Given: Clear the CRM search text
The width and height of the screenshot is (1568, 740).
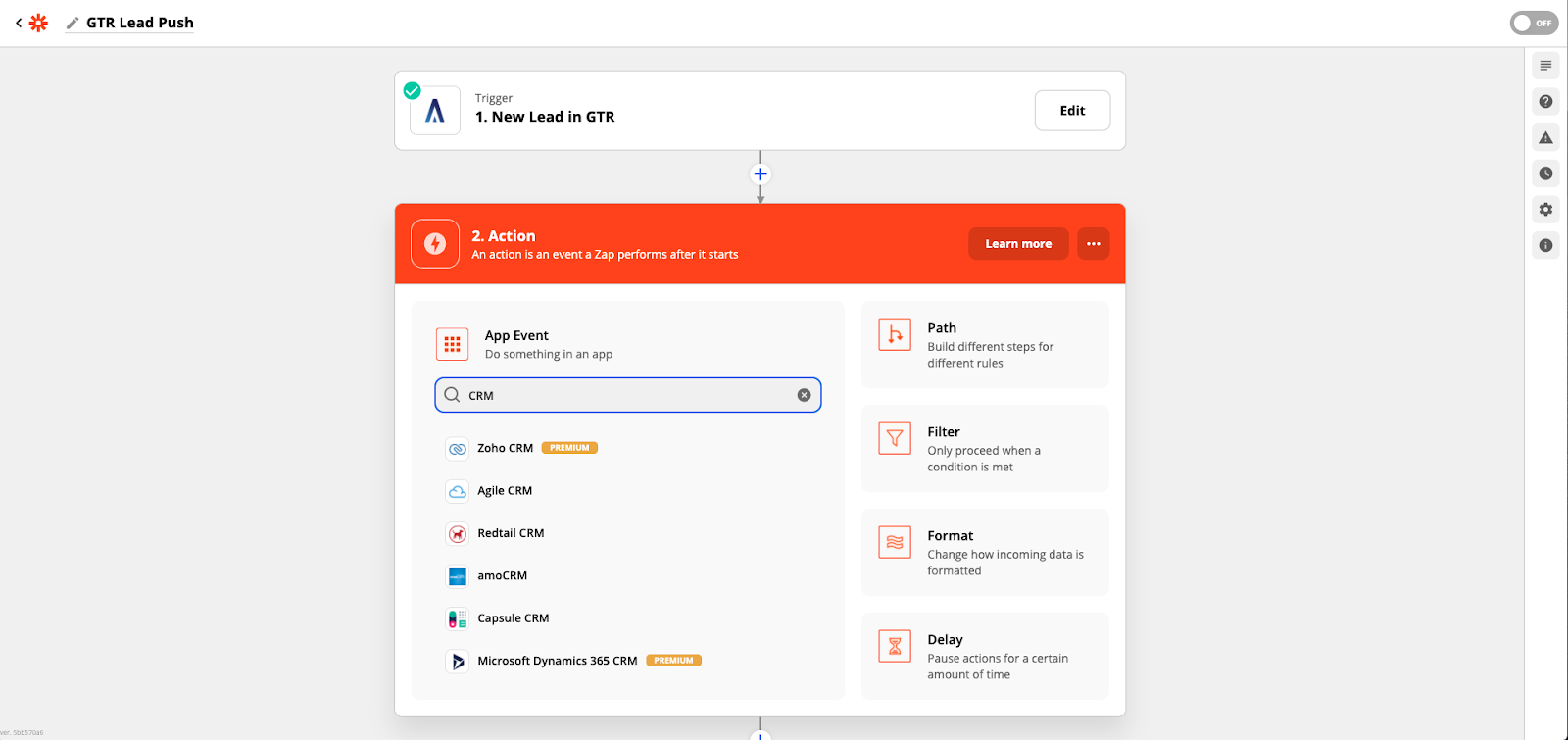Looking at the screenshot, I should pos(804,395).
